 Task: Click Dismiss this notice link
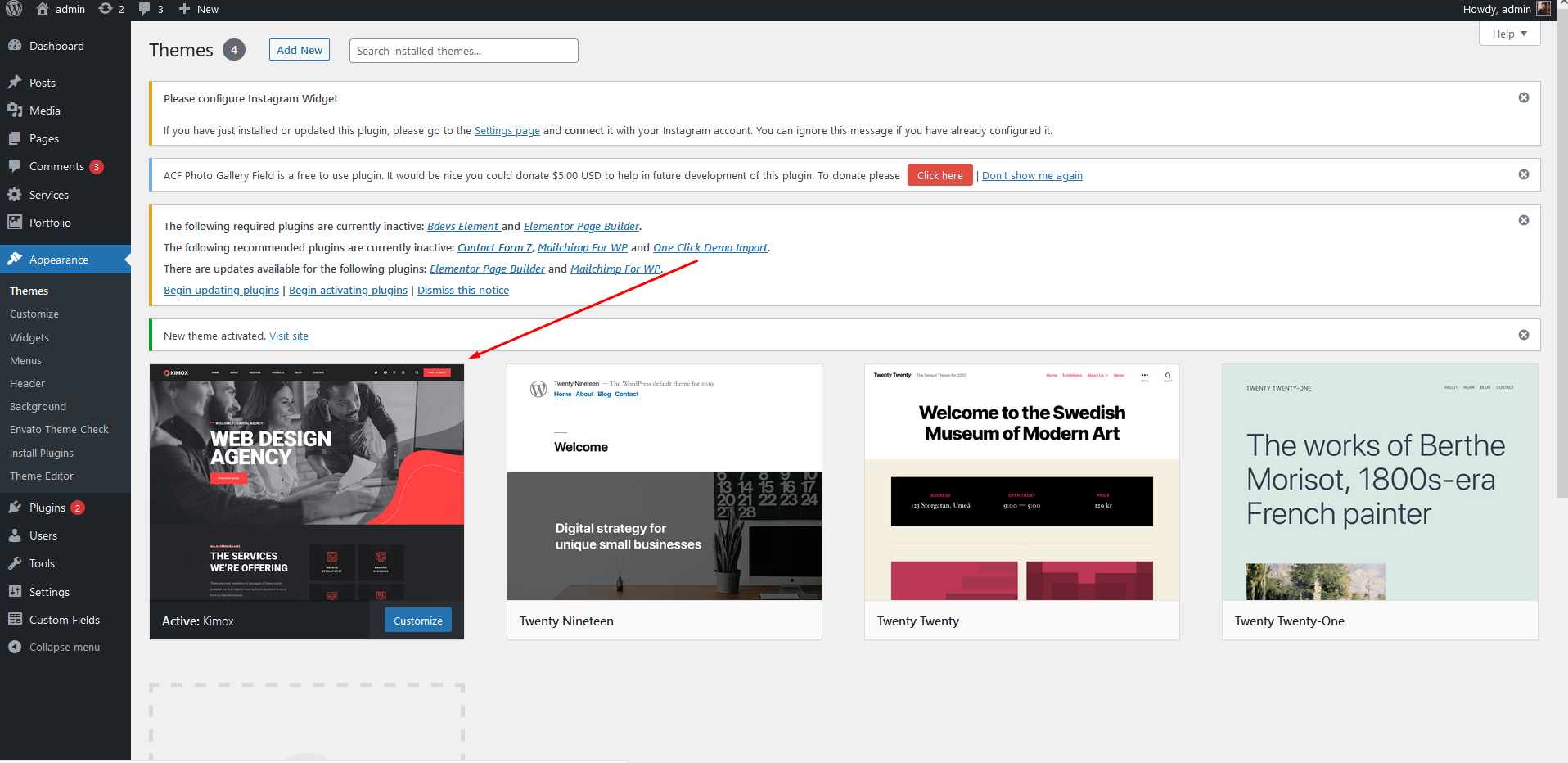click(463, 290)
